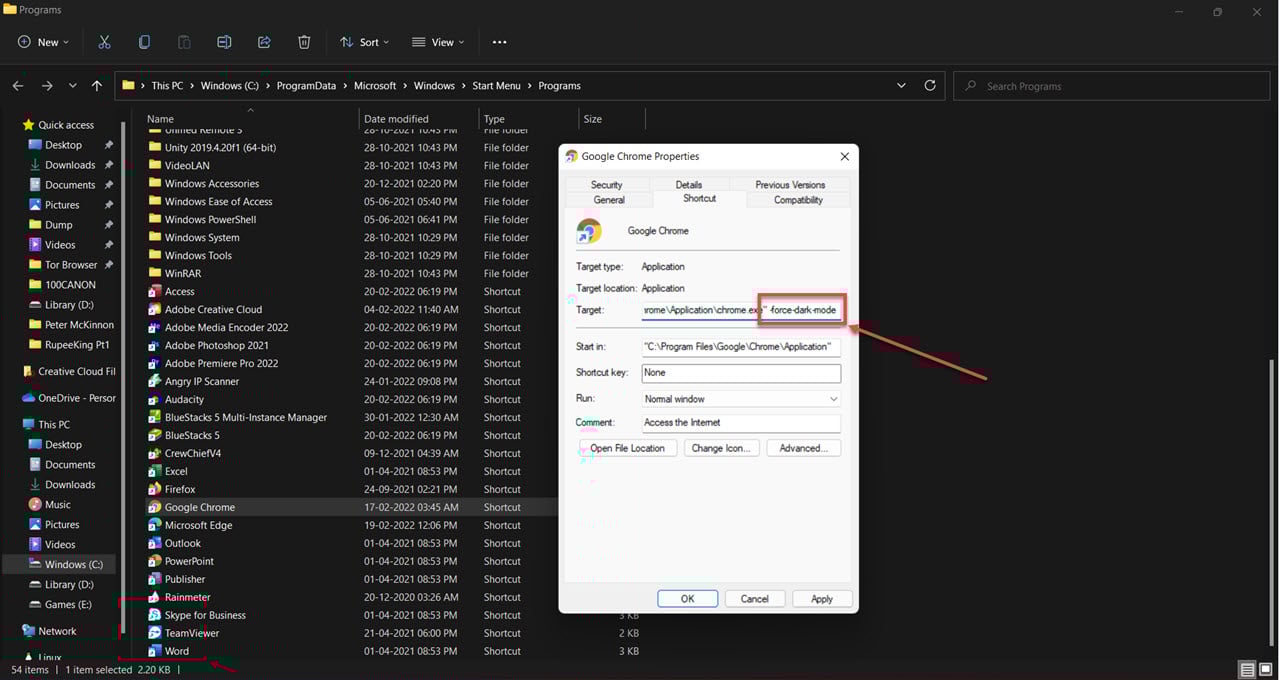Click the Up one level arrow
The width and height of the screenshot is (1279, 680).
click(97, 86)
